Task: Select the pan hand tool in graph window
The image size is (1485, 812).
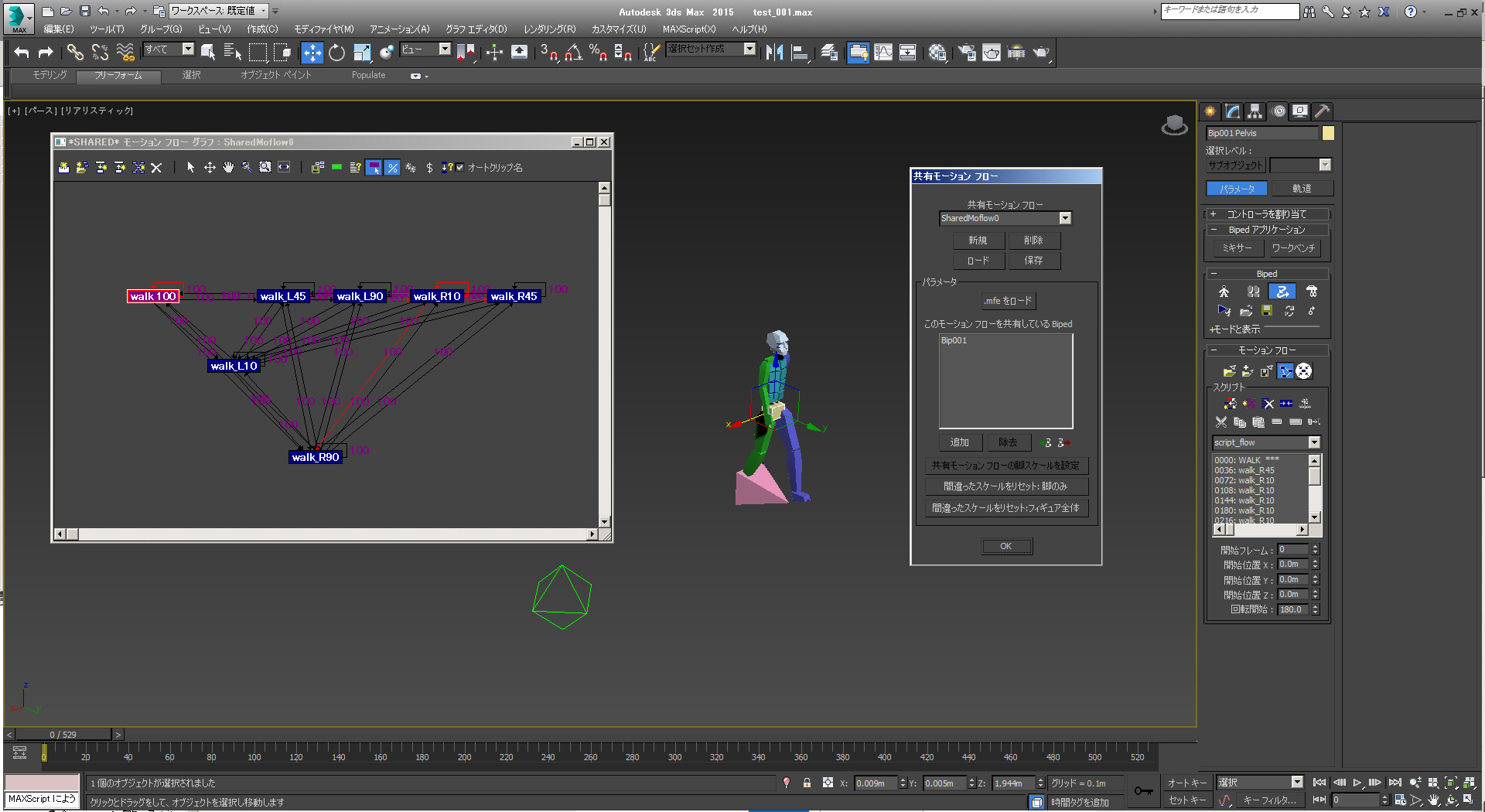Action: click(x=228, y=167)
